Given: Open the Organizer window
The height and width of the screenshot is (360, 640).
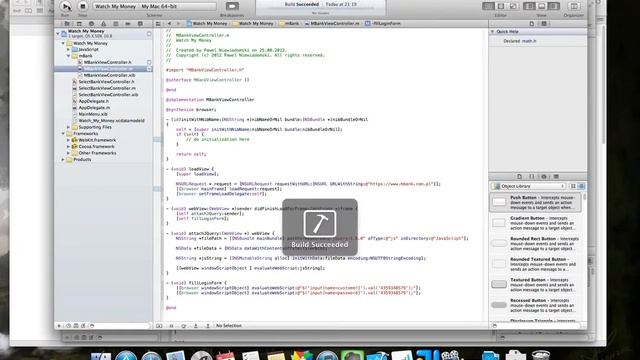Looking at the screenshot, I should tap(573, 6).
